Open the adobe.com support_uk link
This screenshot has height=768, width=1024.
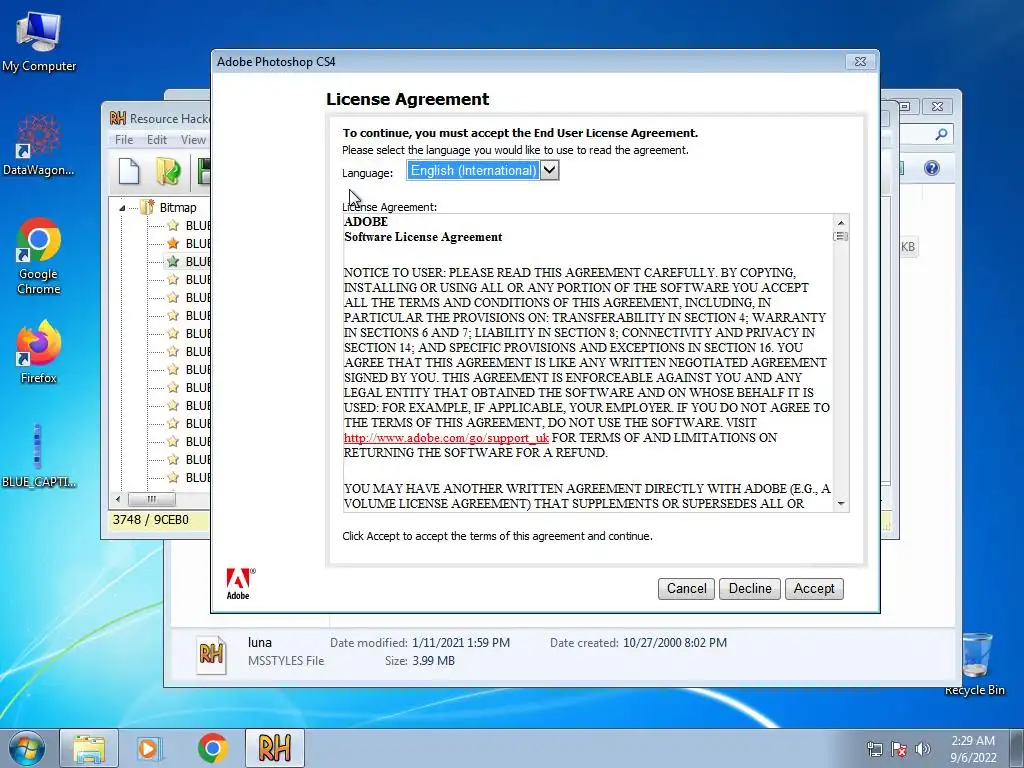(446, 438)
